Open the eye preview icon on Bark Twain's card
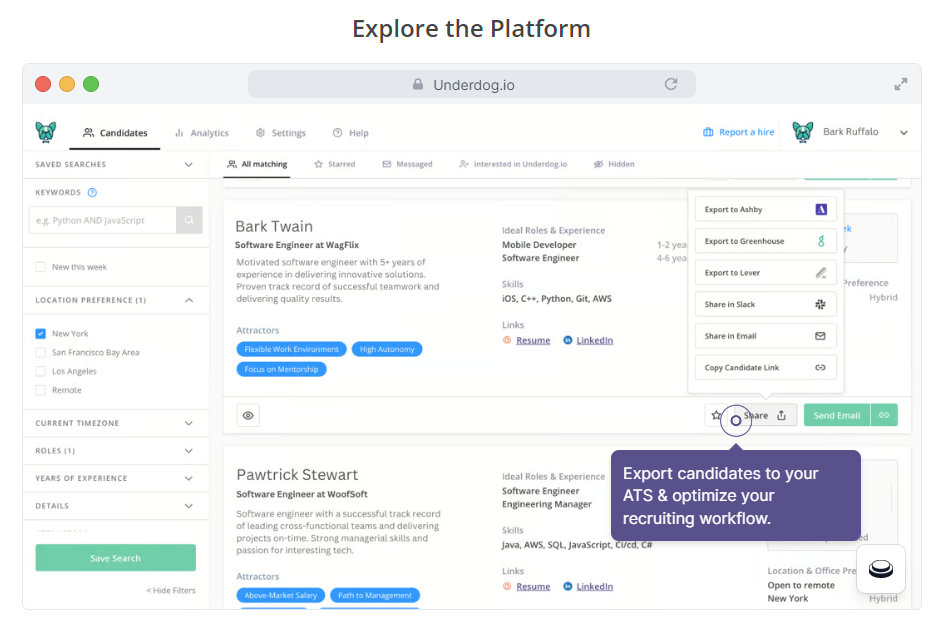Image resolution: width=945 pixels, height=634 pixels. 247,414
